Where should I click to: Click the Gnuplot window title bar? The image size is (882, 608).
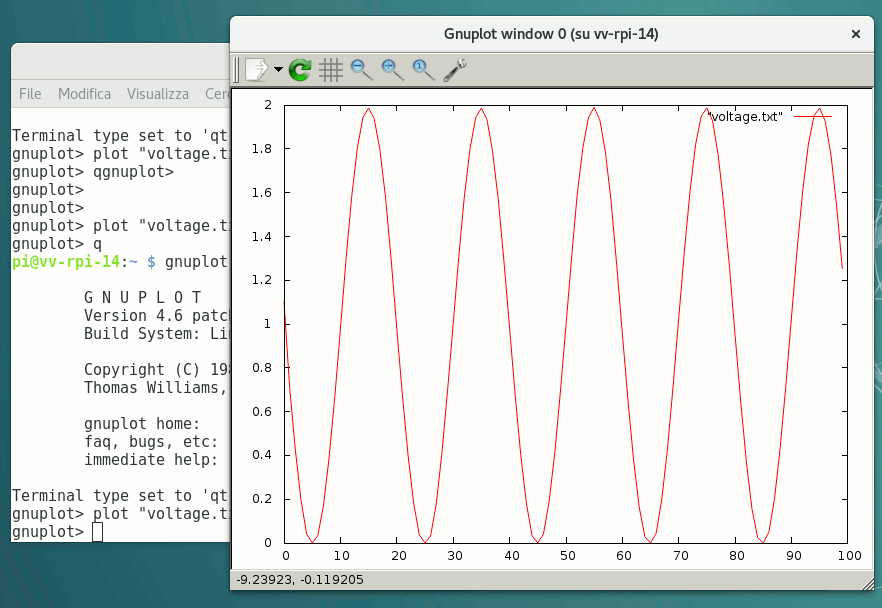click(x=550, y=34)
